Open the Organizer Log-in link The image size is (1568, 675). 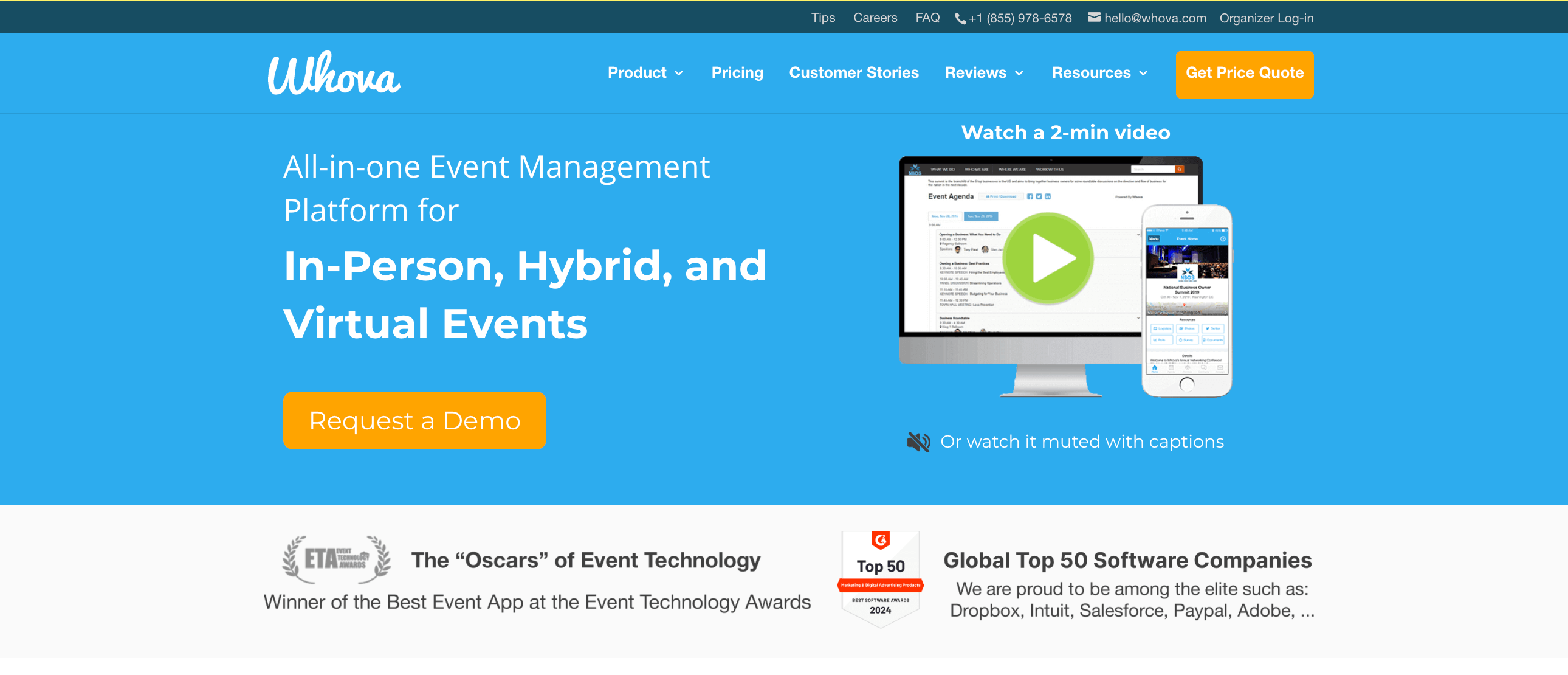point(1266,18)
